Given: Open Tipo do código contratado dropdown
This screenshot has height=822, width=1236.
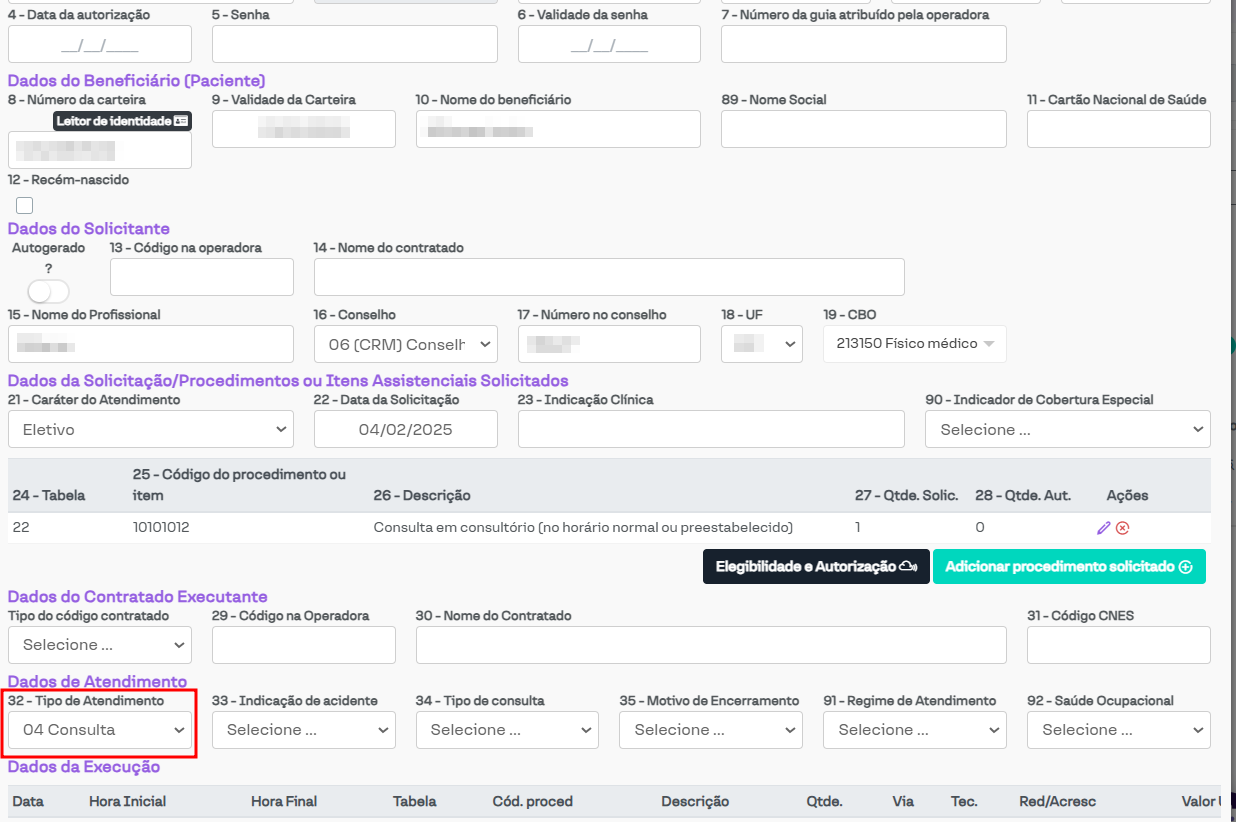Looking at the screenshot, I should (99, 645).
